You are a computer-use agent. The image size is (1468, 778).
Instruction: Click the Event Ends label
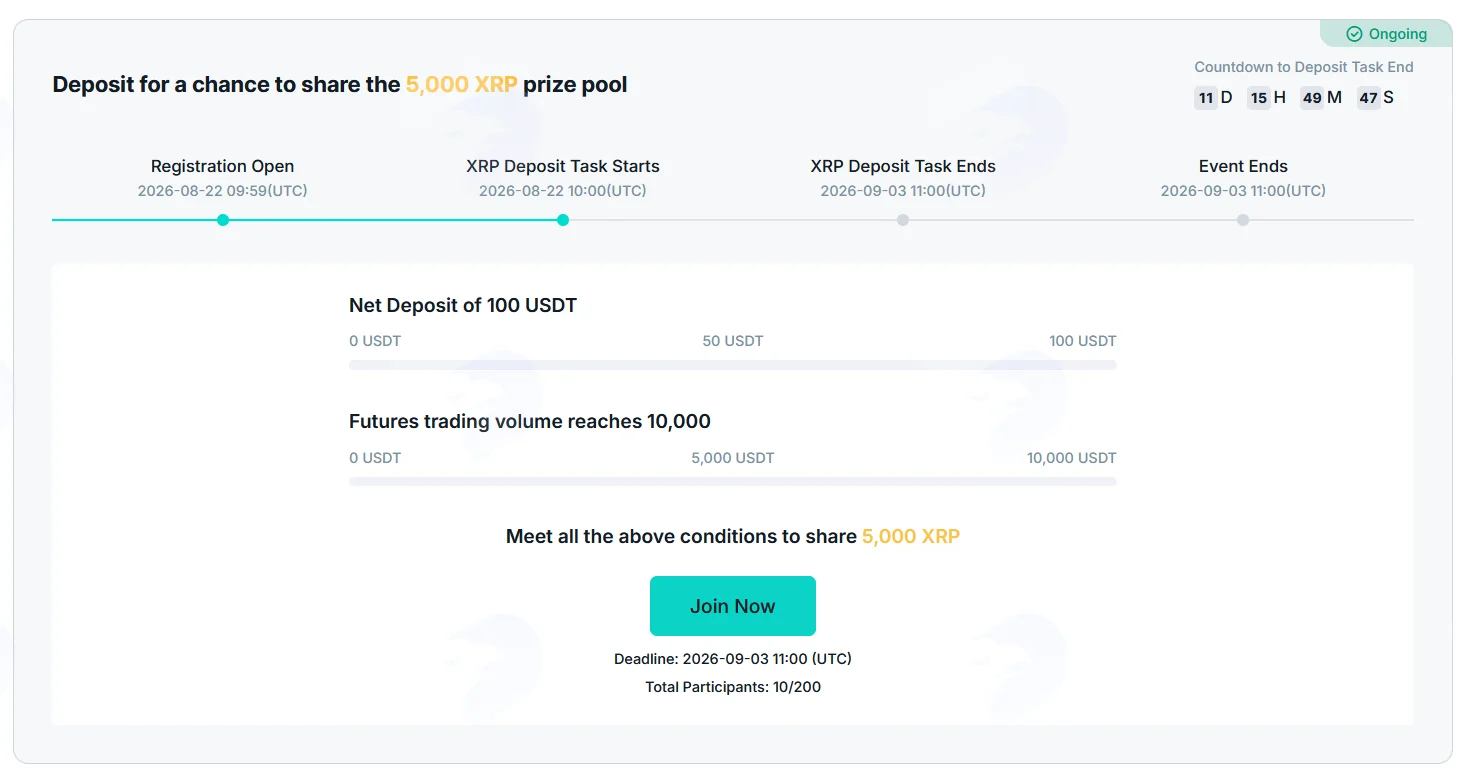click(1243, 166)
